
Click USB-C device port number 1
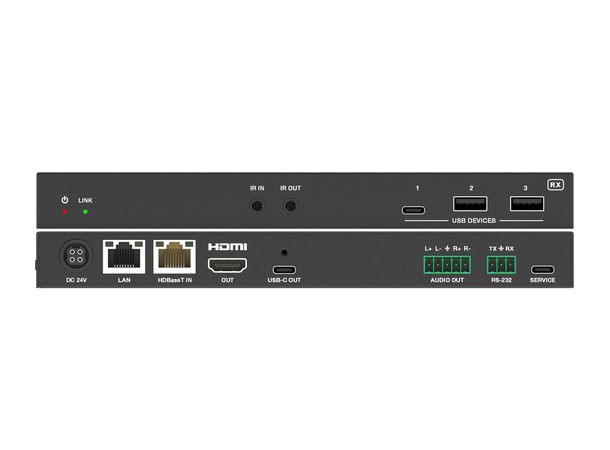[x=413, y=210]
